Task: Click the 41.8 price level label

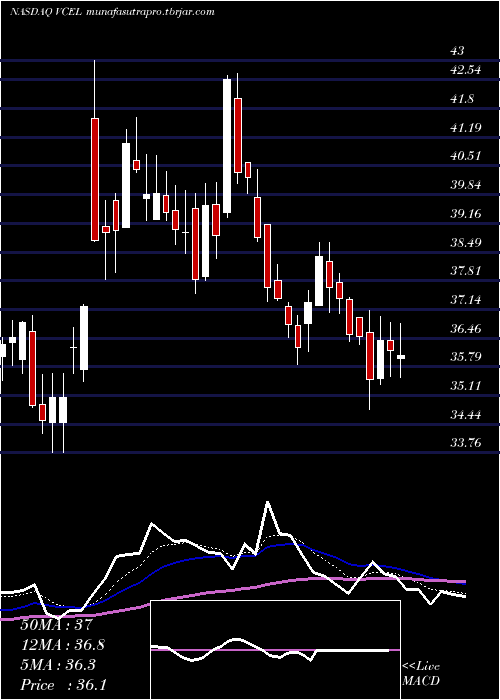Action: pos(462,99)
